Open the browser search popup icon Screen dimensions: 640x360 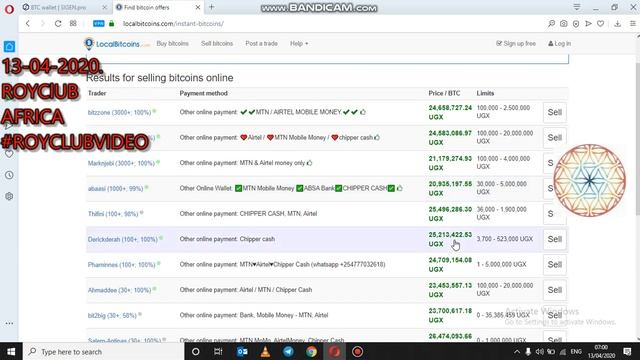[x=551, y=24]
